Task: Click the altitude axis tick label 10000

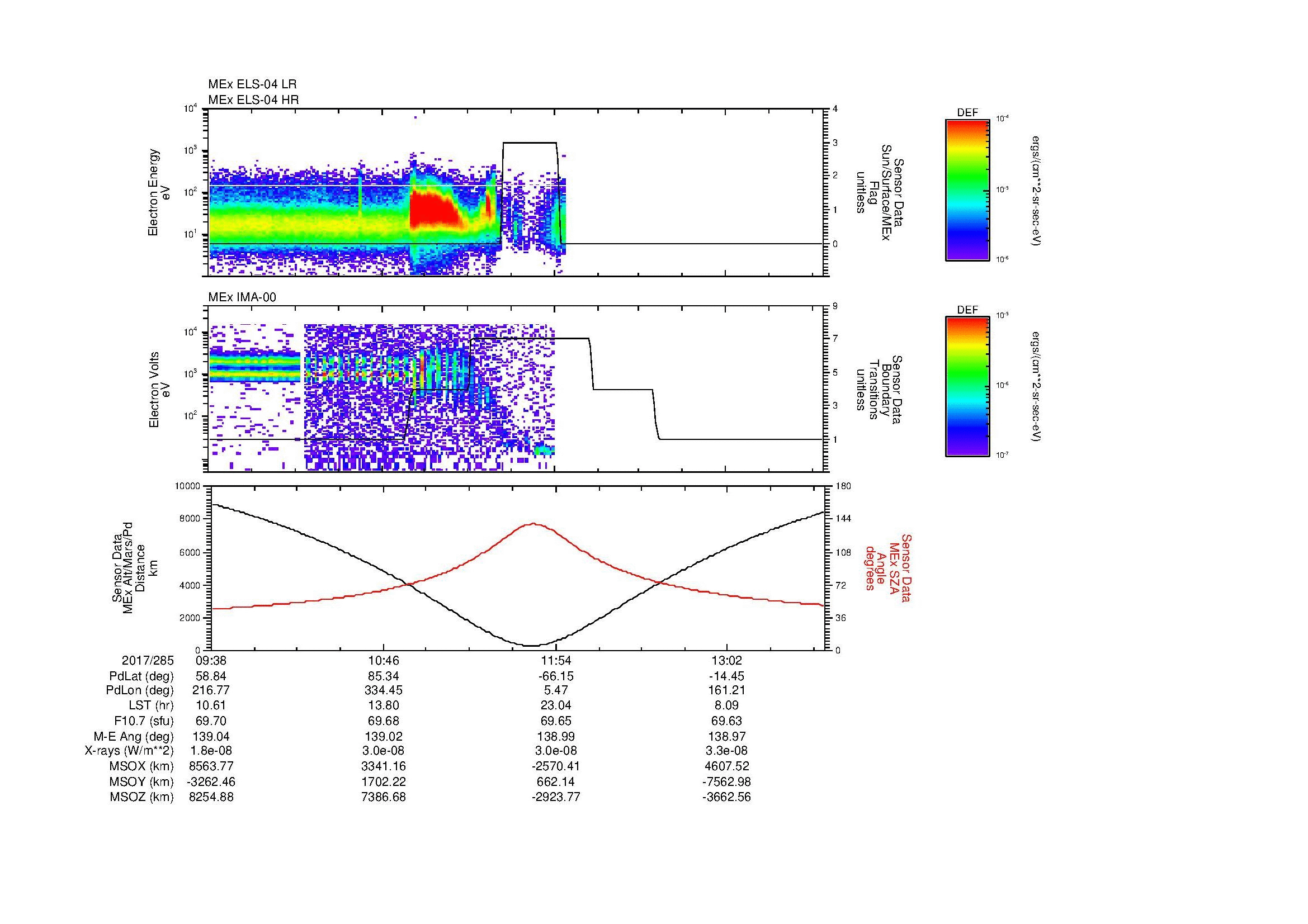Action: pyautogui.click(x=187, y=486)
